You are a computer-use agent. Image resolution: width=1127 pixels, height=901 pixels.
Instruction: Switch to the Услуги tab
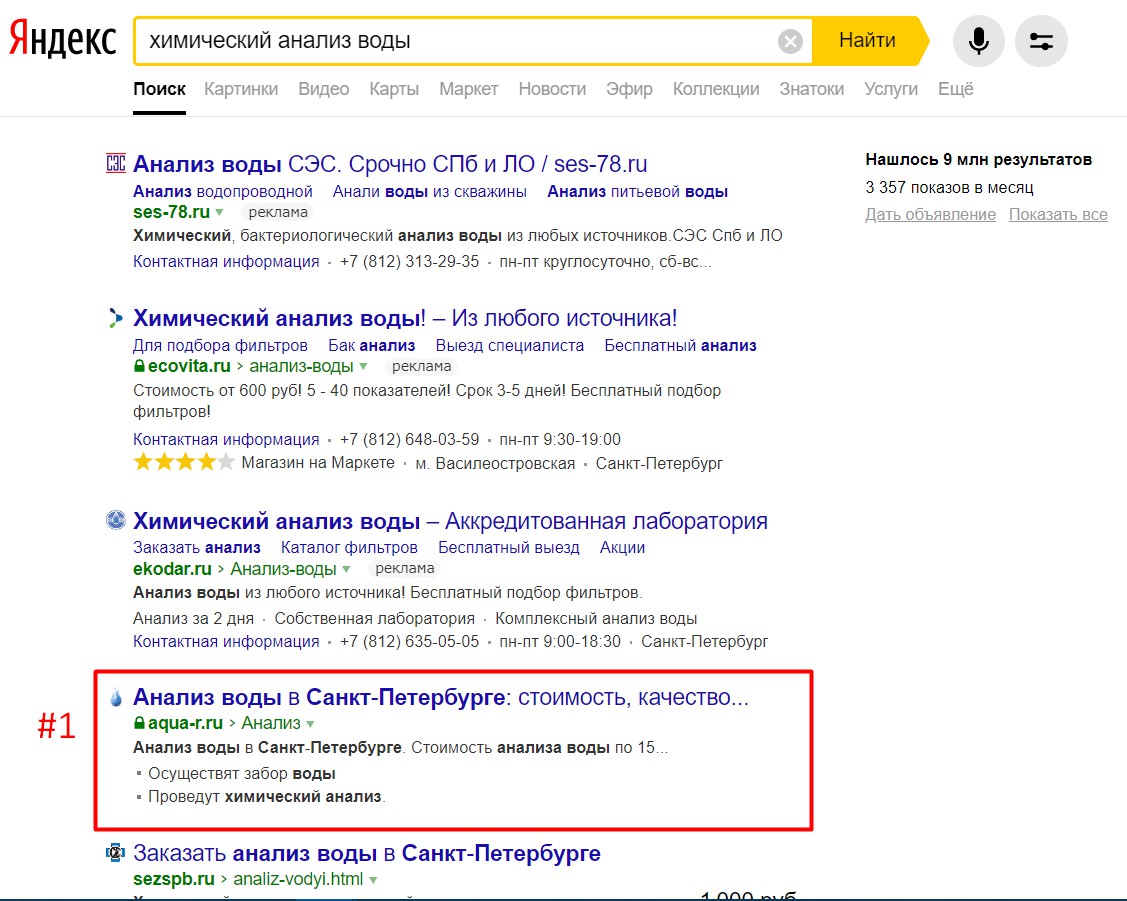coord(891,89)
